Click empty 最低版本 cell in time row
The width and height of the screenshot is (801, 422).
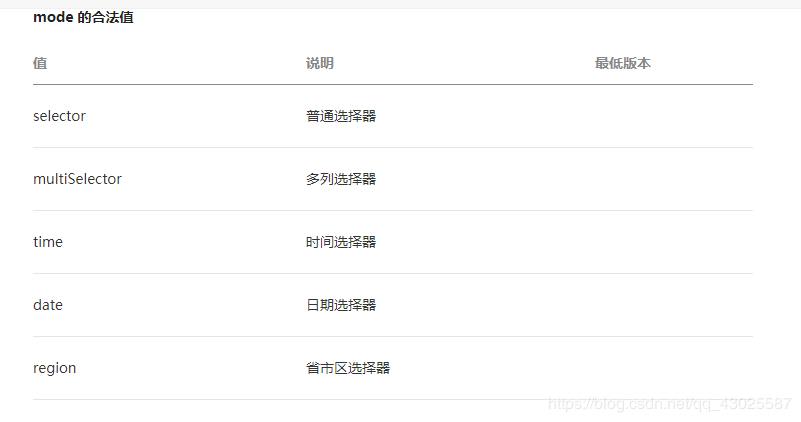(672, 242)
